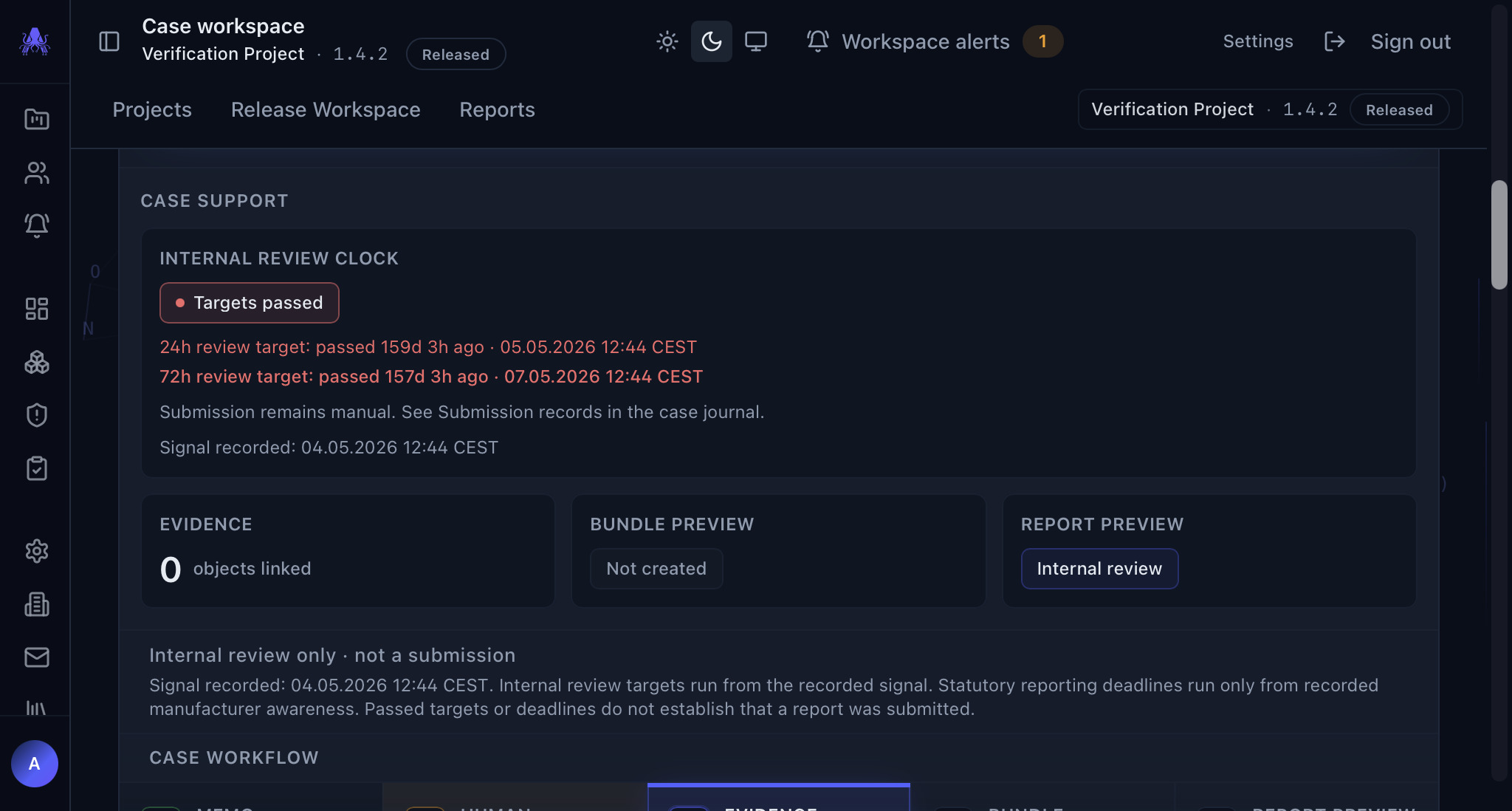The image size is (1512, 811).
Task: Open user avatar A menu
Action: click(35, 764)
